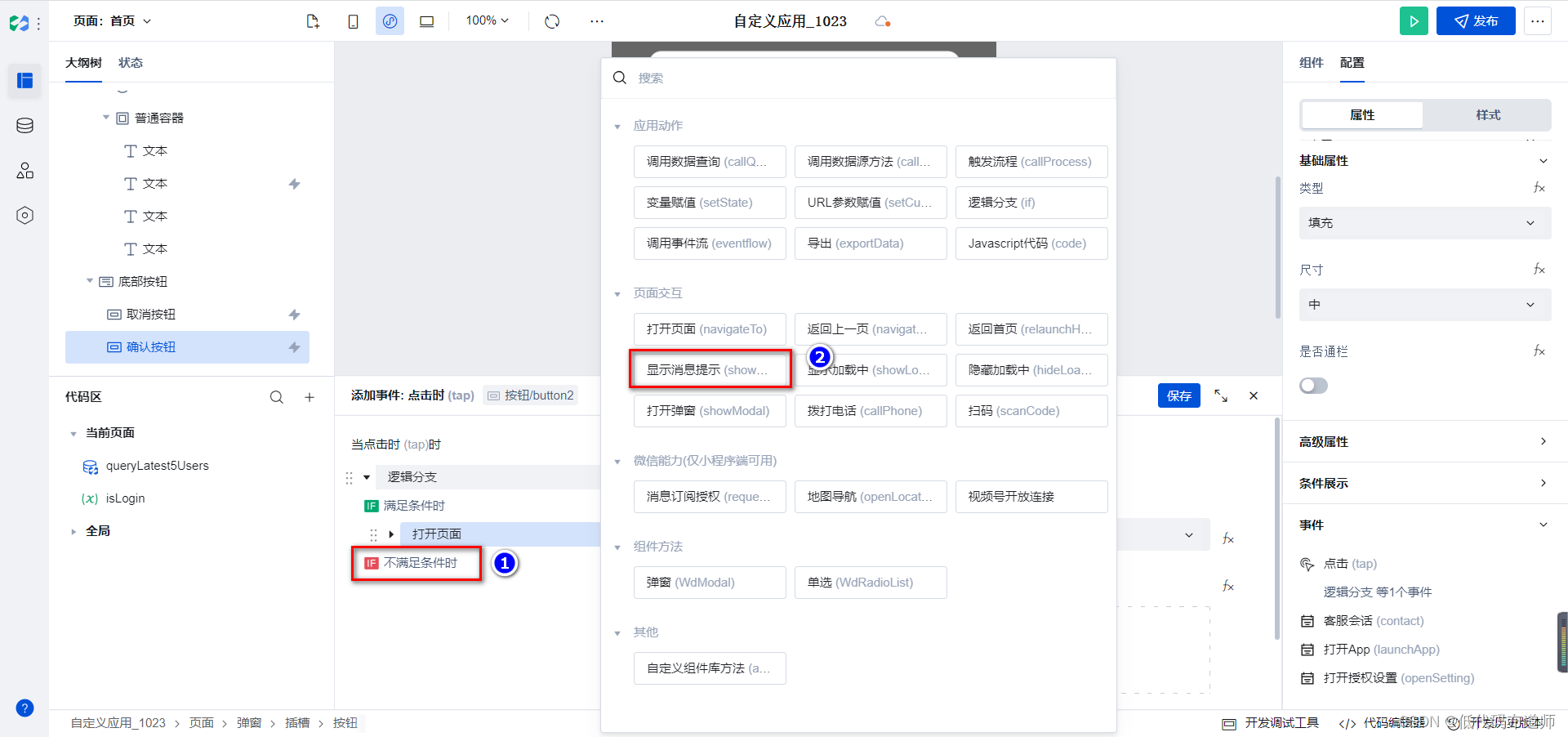Click the 发布 publish button
Viewport: 1568px width, 737px height.
(1476, 21)
